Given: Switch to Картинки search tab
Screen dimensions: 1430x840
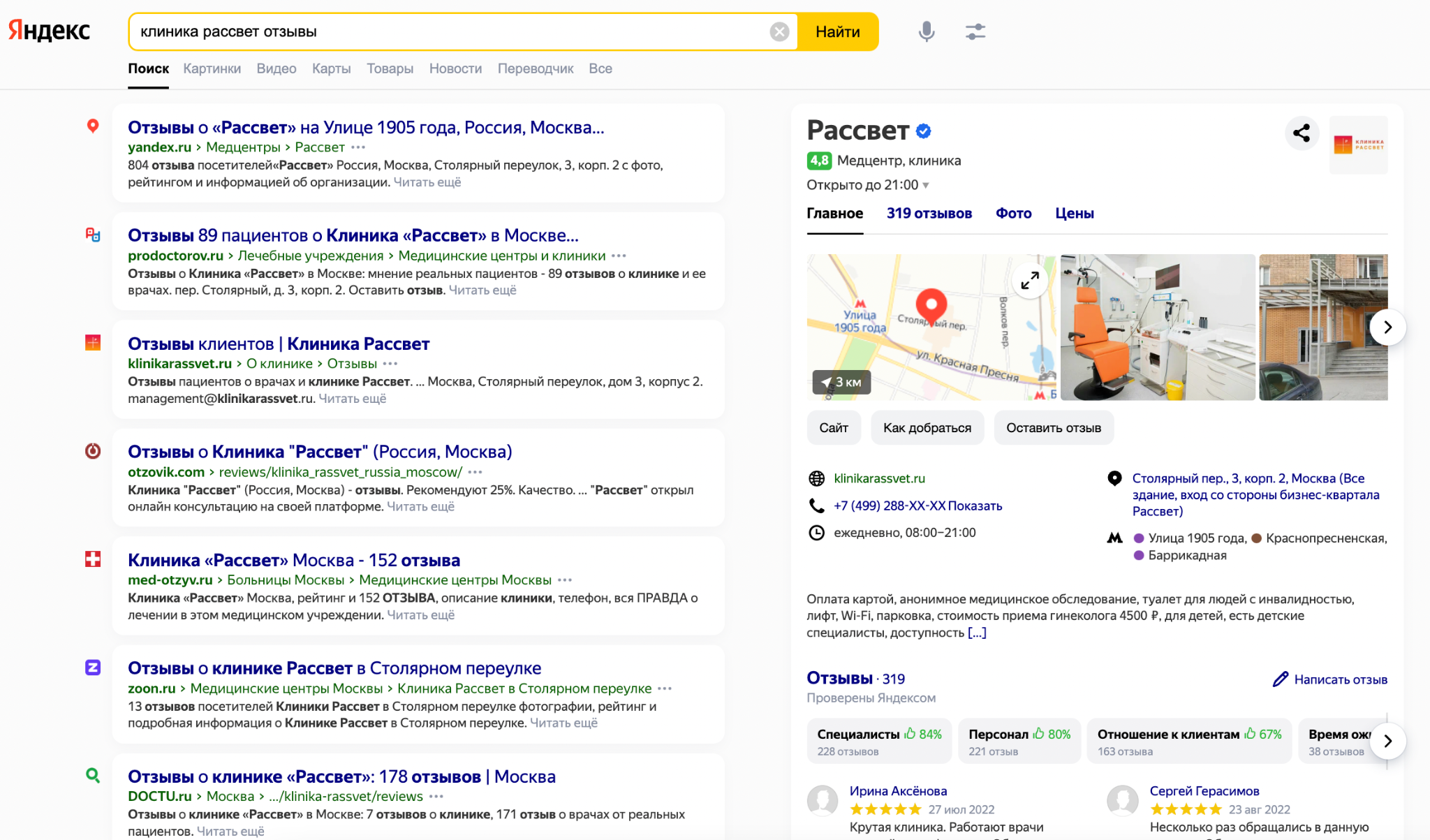Looking at the screenshot, I should 212,68.
